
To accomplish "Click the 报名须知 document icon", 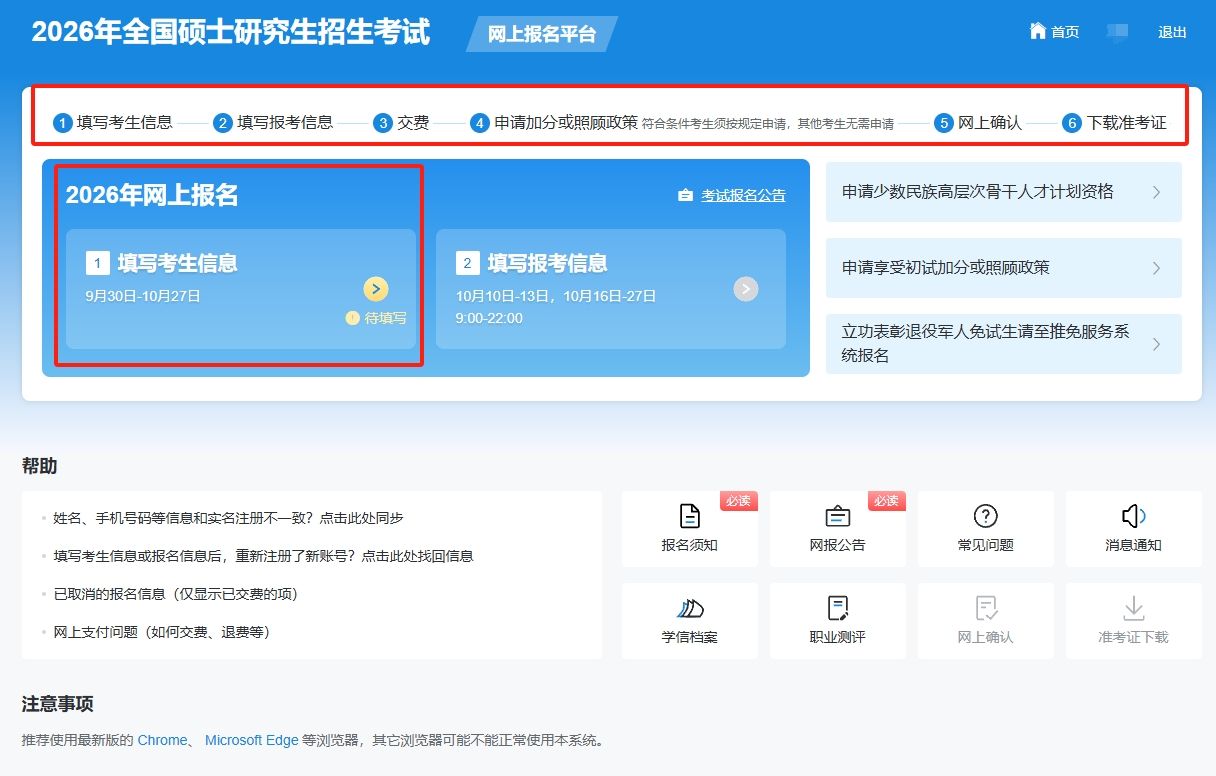I will 689,516.
